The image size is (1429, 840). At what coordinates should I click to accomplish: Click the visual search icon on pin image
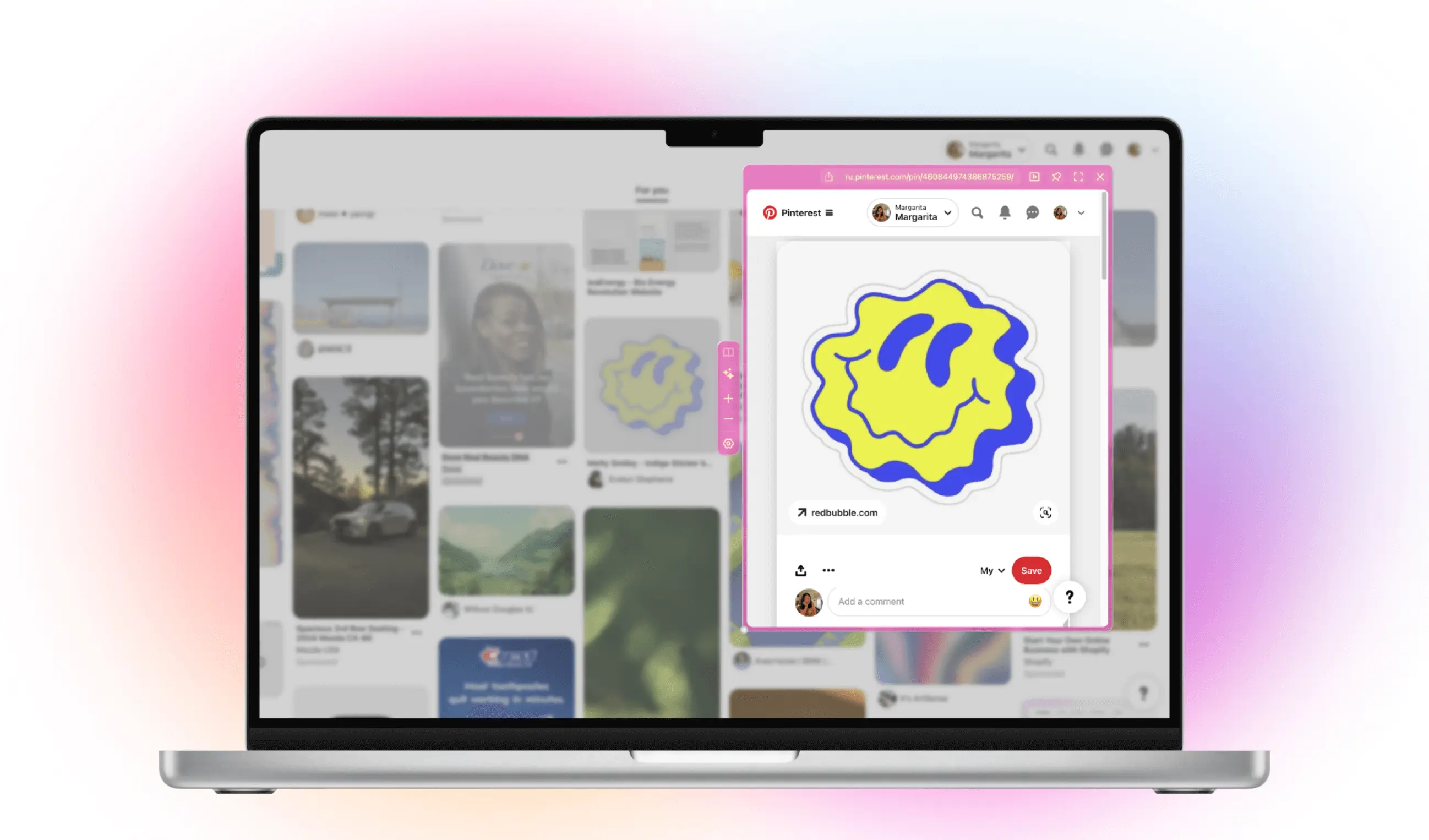pos(1046,512)
